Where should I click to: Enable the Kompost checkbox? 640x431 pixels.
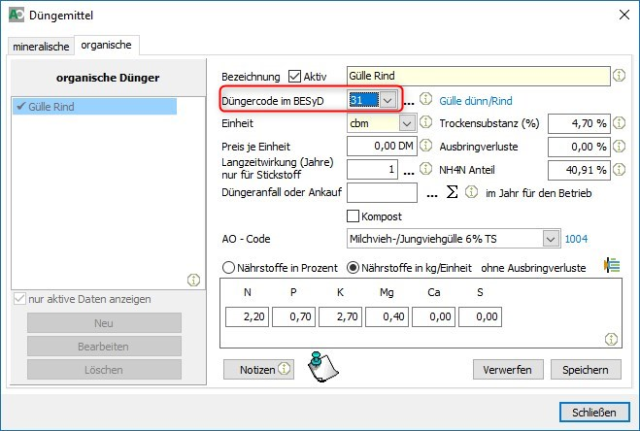click(353, 216)
